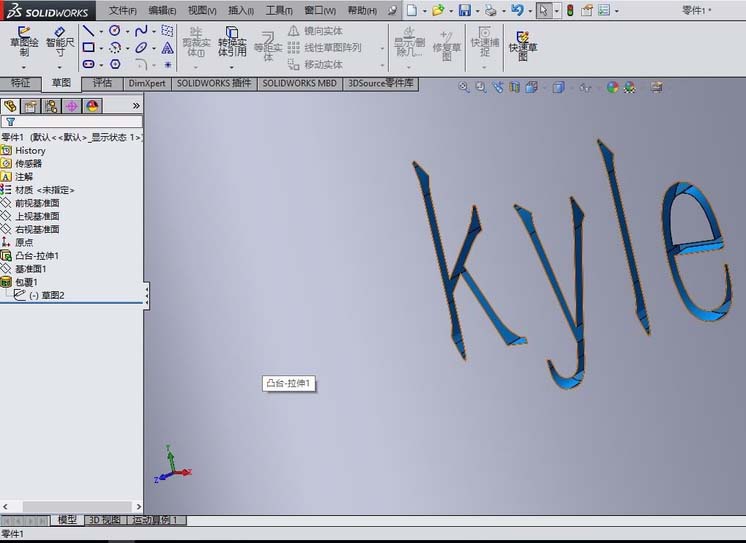Viewport: 746px width, 543px height.
Task: Click the Edit Appearance color ball icon
Action: coord(612,87)
